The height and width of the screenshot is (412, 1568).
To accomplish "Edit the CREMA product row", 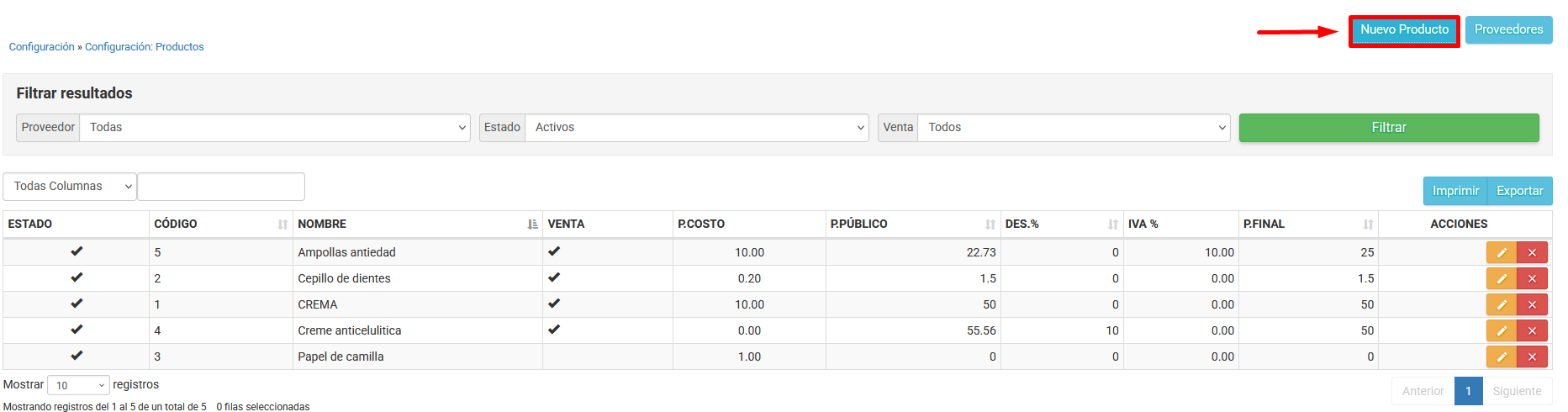I will (x=1501, y=304).
